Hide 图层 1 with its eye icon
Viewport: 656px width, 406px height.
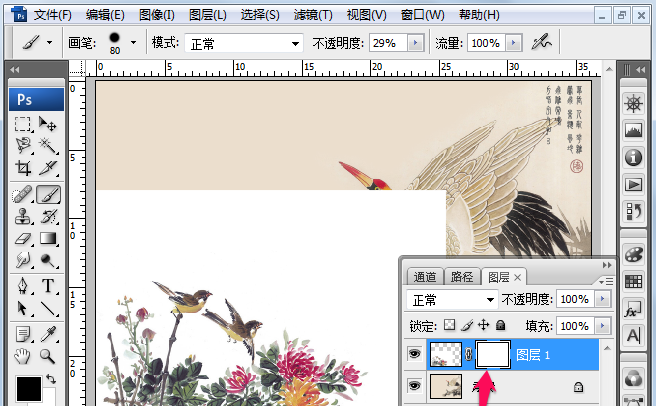coord(414,355)
